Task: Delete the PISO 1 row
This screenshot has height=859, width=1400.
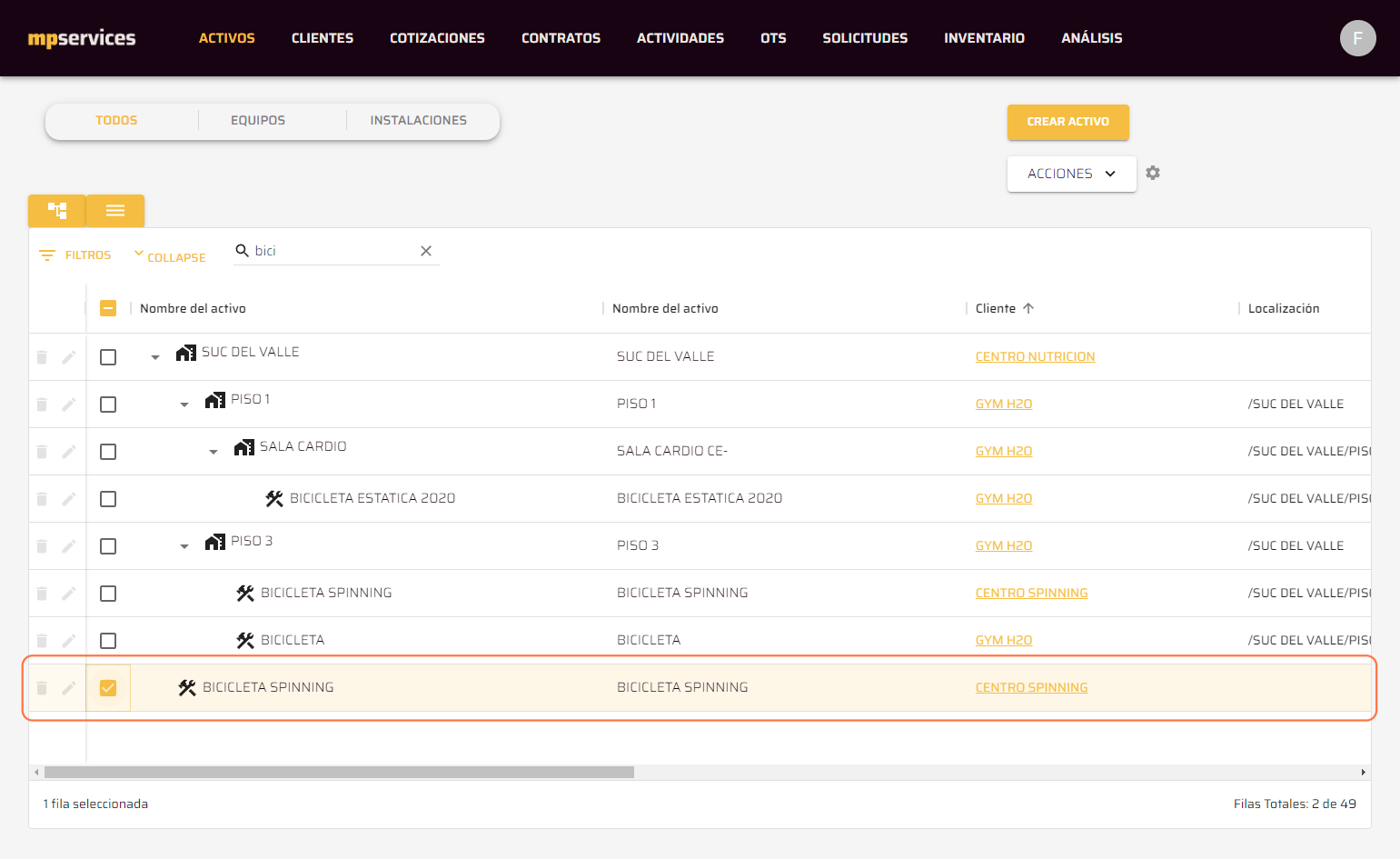Action: point(42,405)
